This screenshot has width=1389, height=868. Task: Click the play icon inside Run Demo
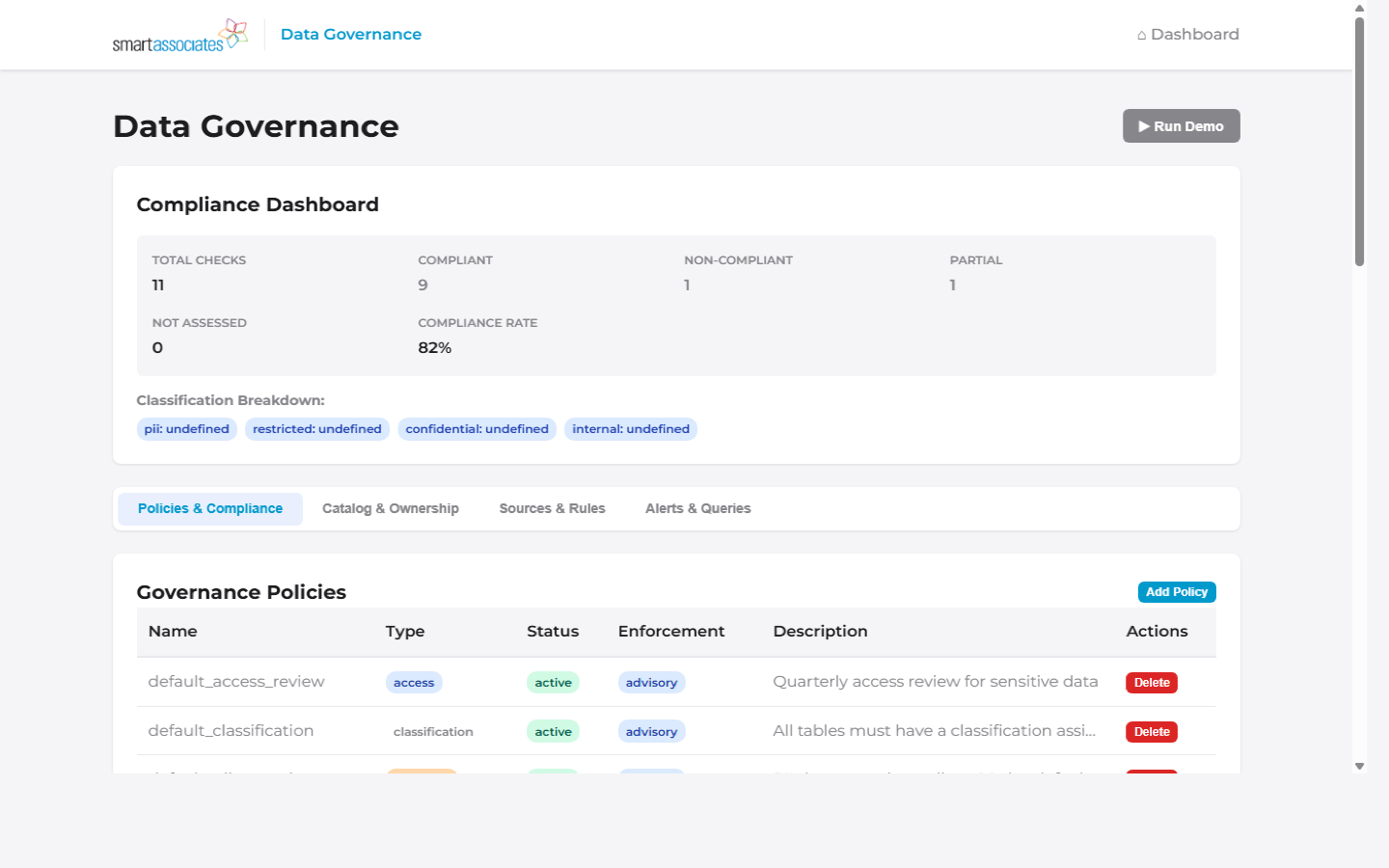coord(1144,125)
